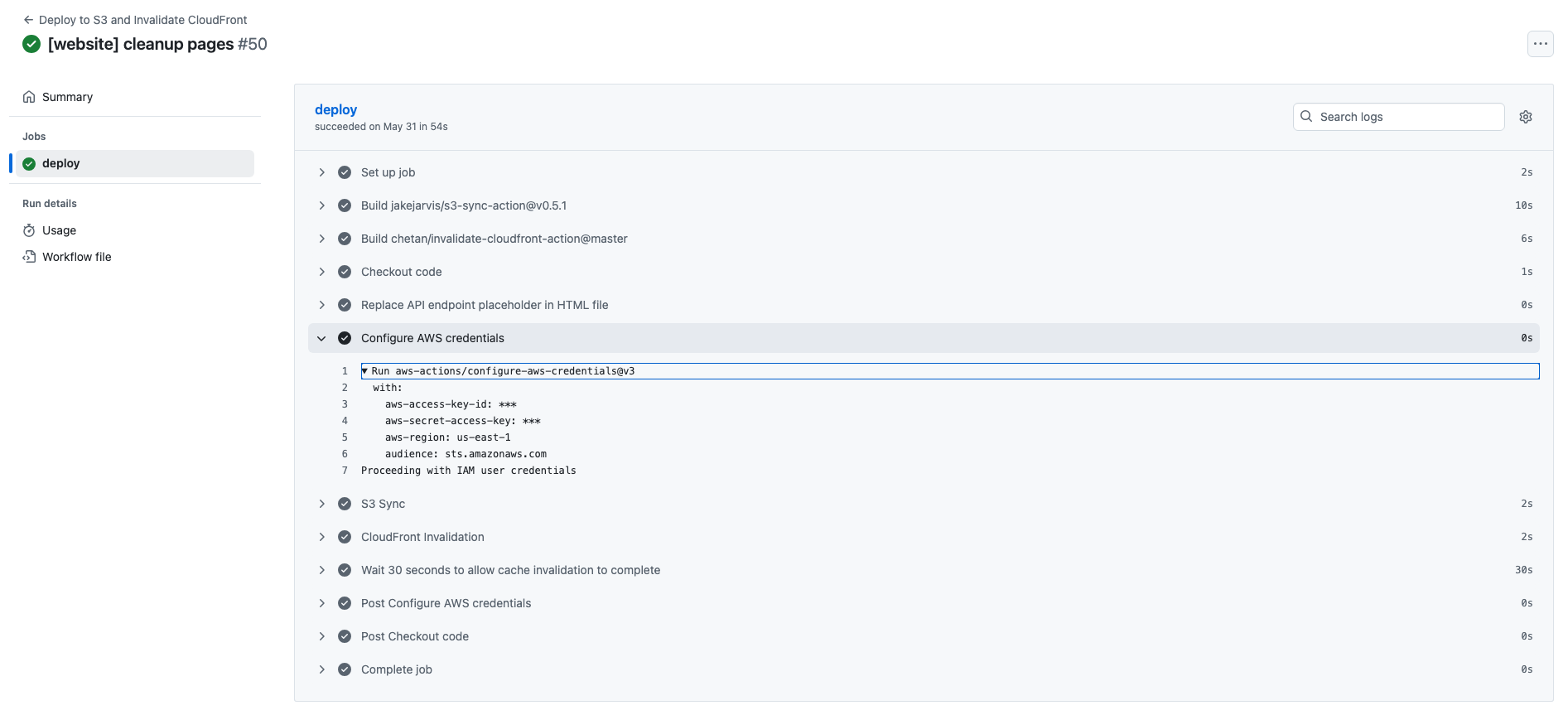Click log text 'aws-region: us-east-1'
The image size is (1568, 715).
click(x=448, y=437)
